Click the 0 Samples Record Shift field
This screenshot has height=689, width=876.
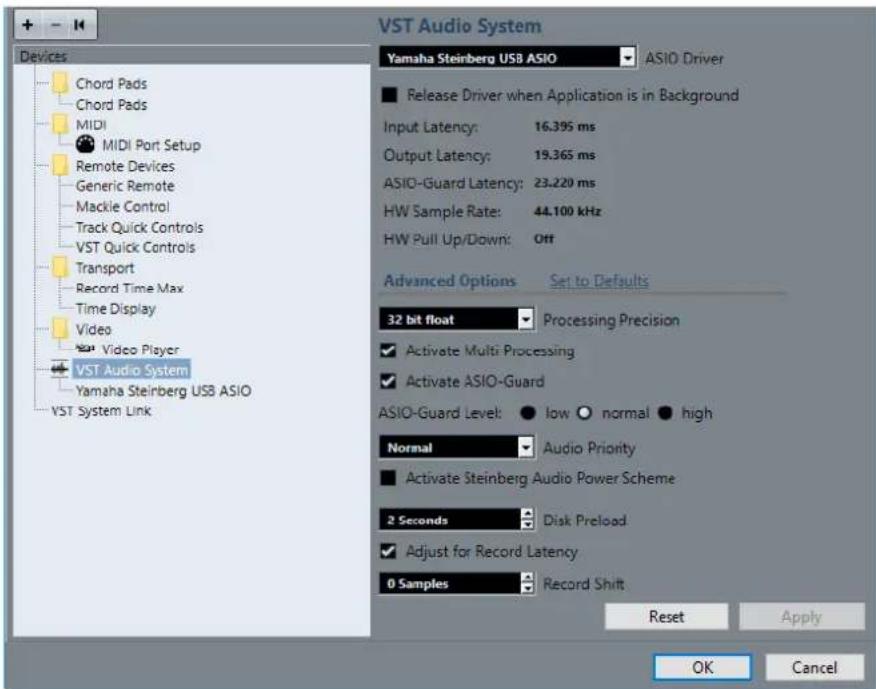tap(450, 583)
